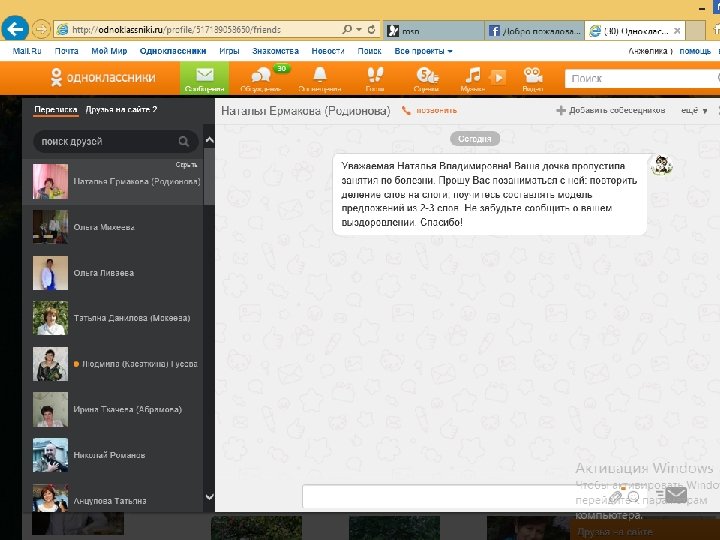Click Николай Романов avatar photo
Screen dimensions: 720x540
50,455
